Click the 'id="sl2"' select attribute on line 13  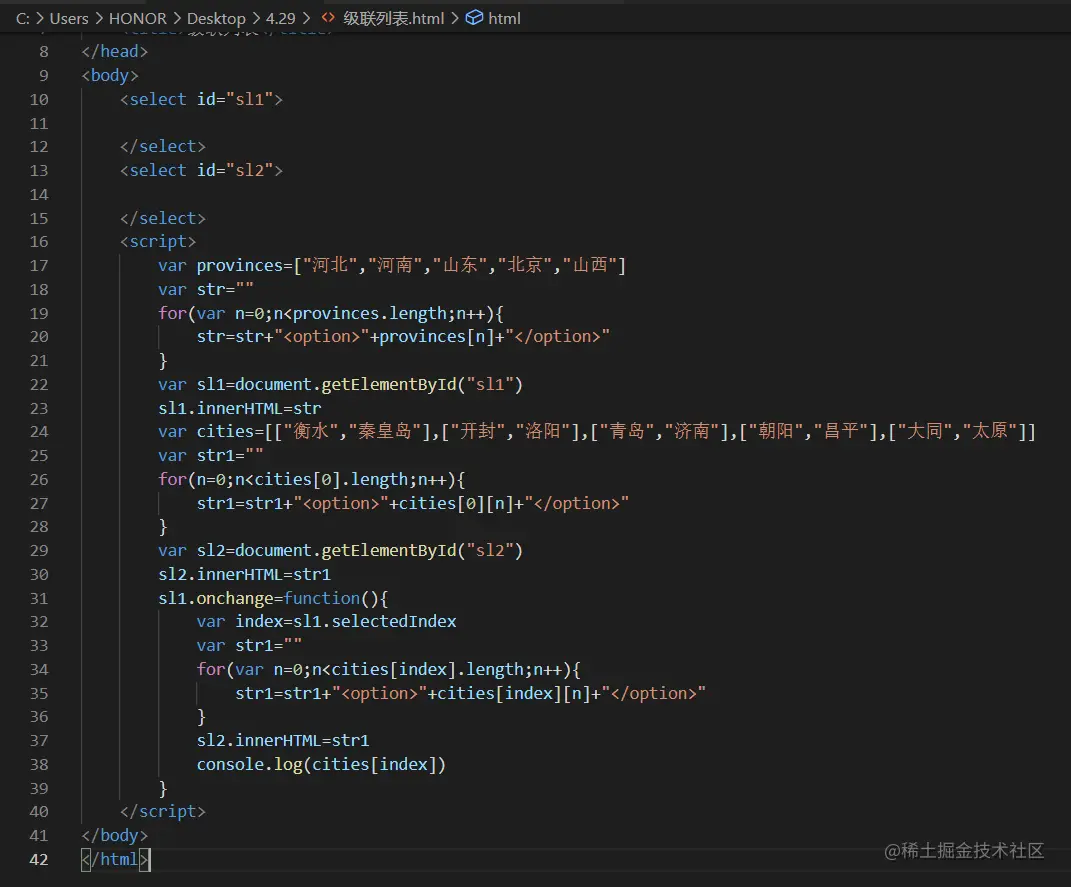(235, 171)
